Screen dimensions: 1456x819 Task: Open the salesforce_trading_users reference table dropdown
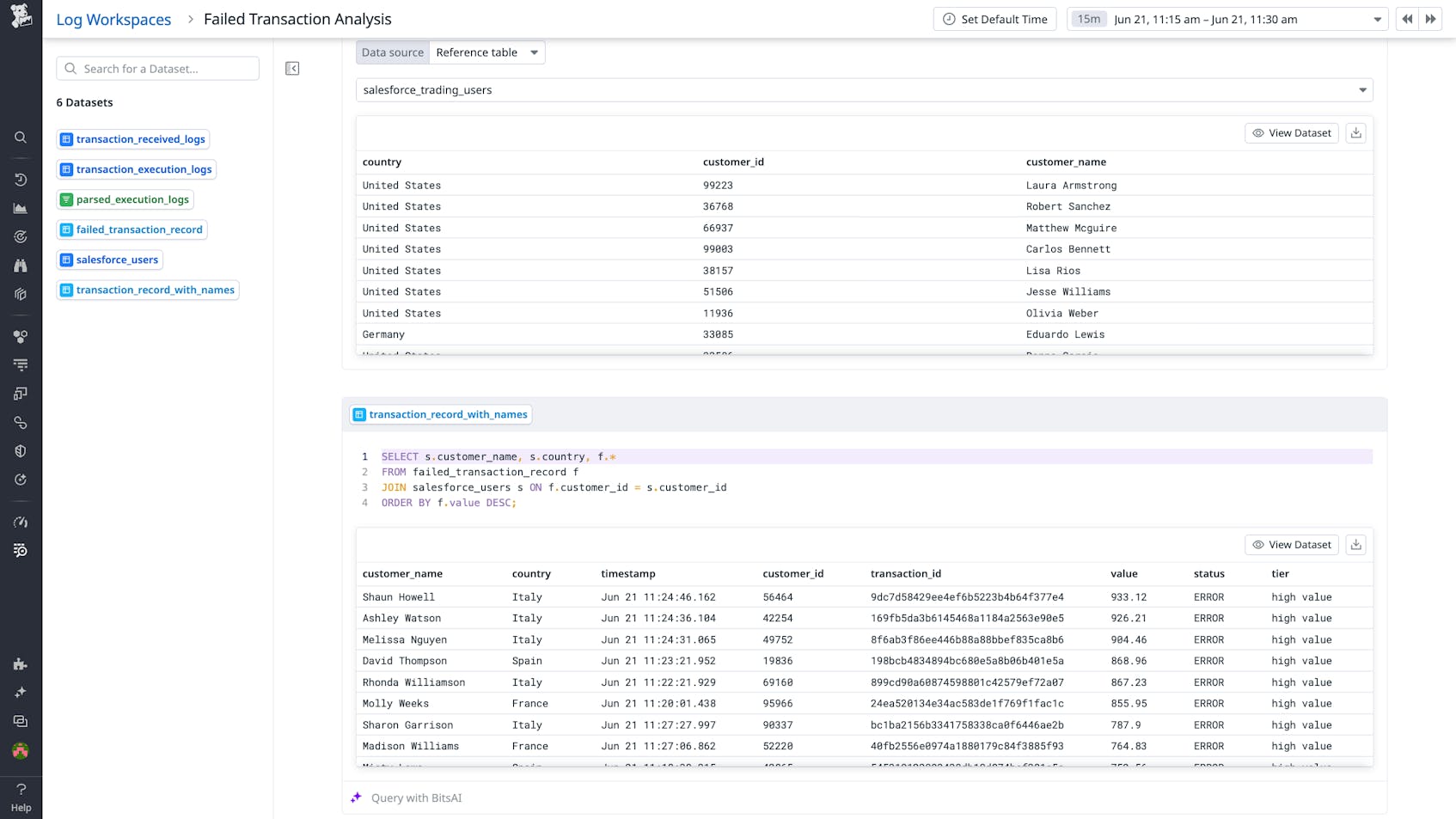[x=863, y=89]
